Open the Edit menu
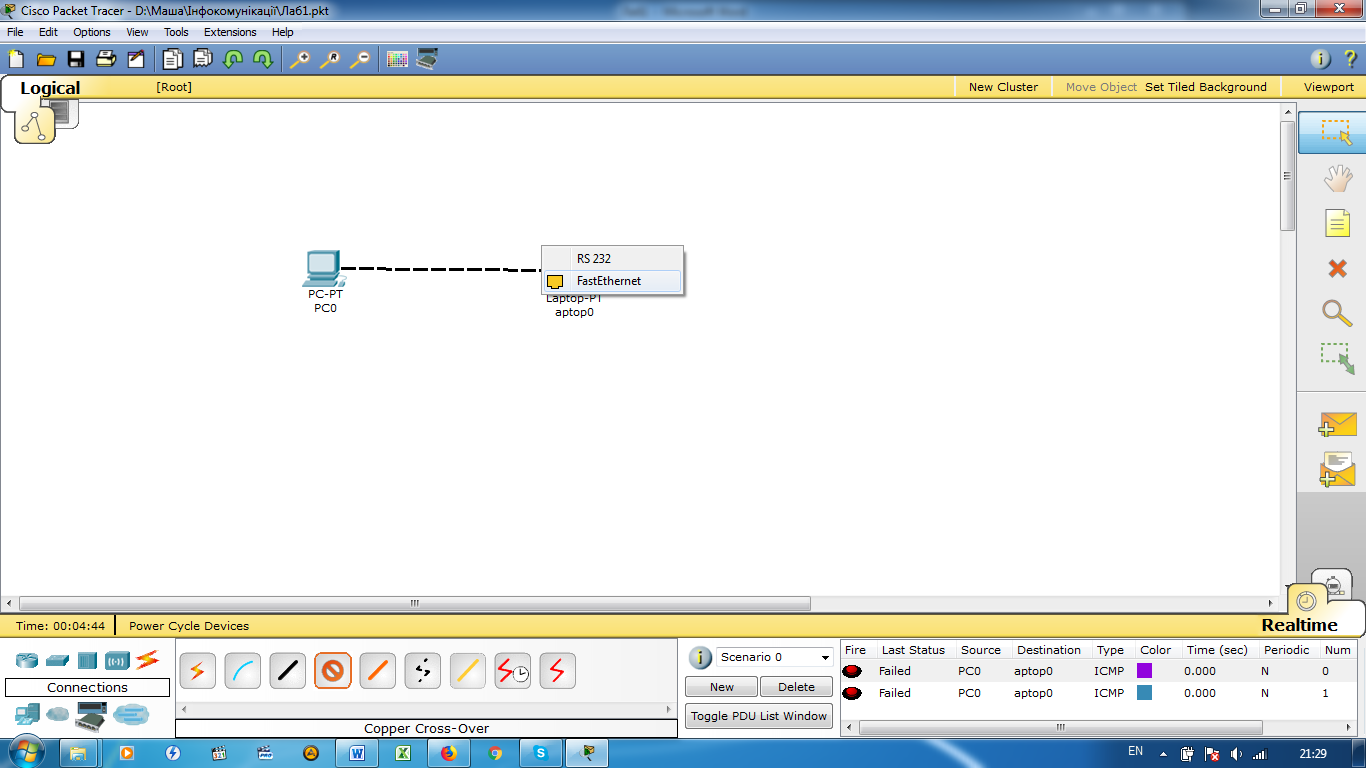The image size is (1366, 768). [48, 32]
